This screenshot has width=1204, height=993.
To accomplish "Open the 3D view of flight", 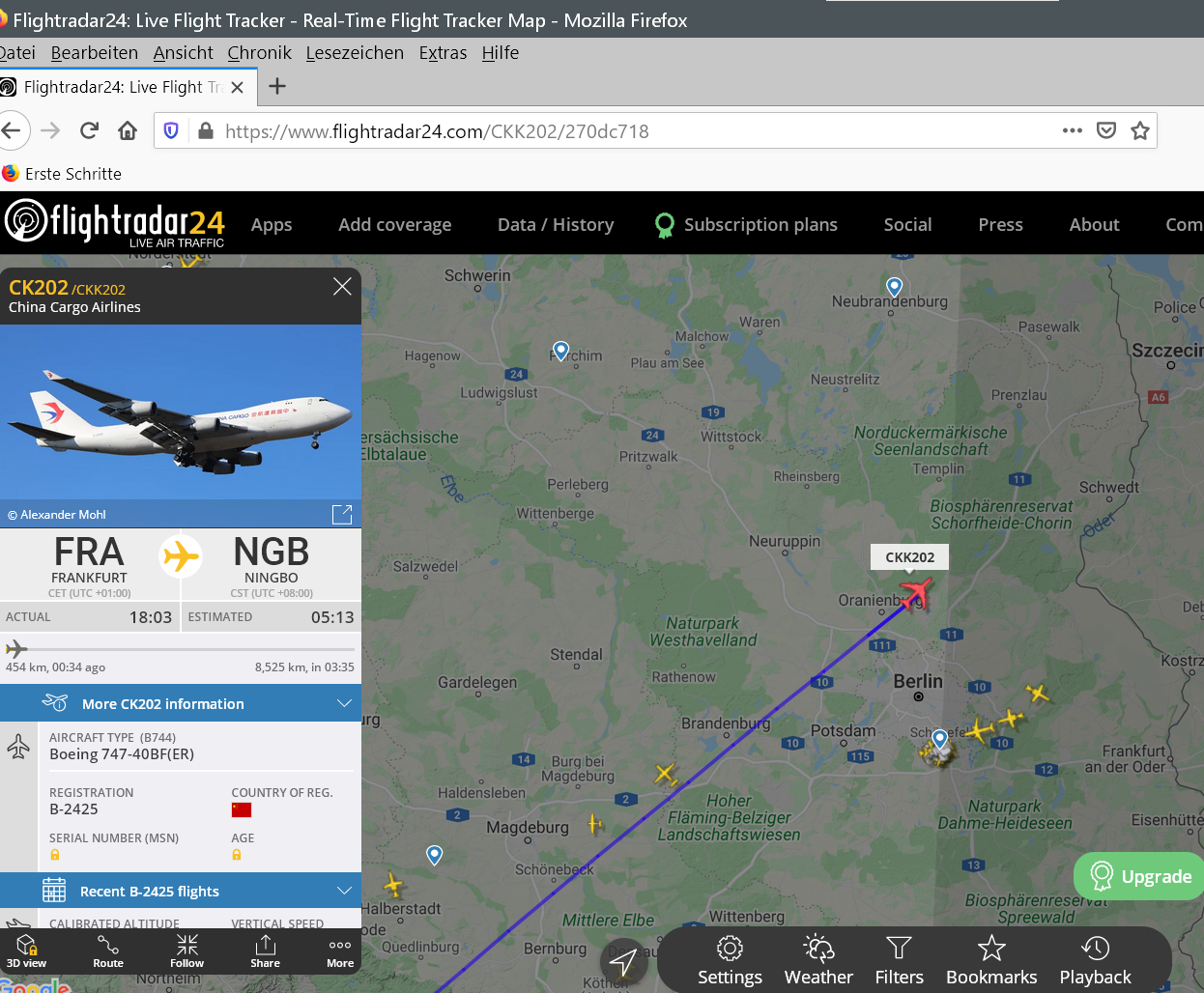I will click(26, 950).
